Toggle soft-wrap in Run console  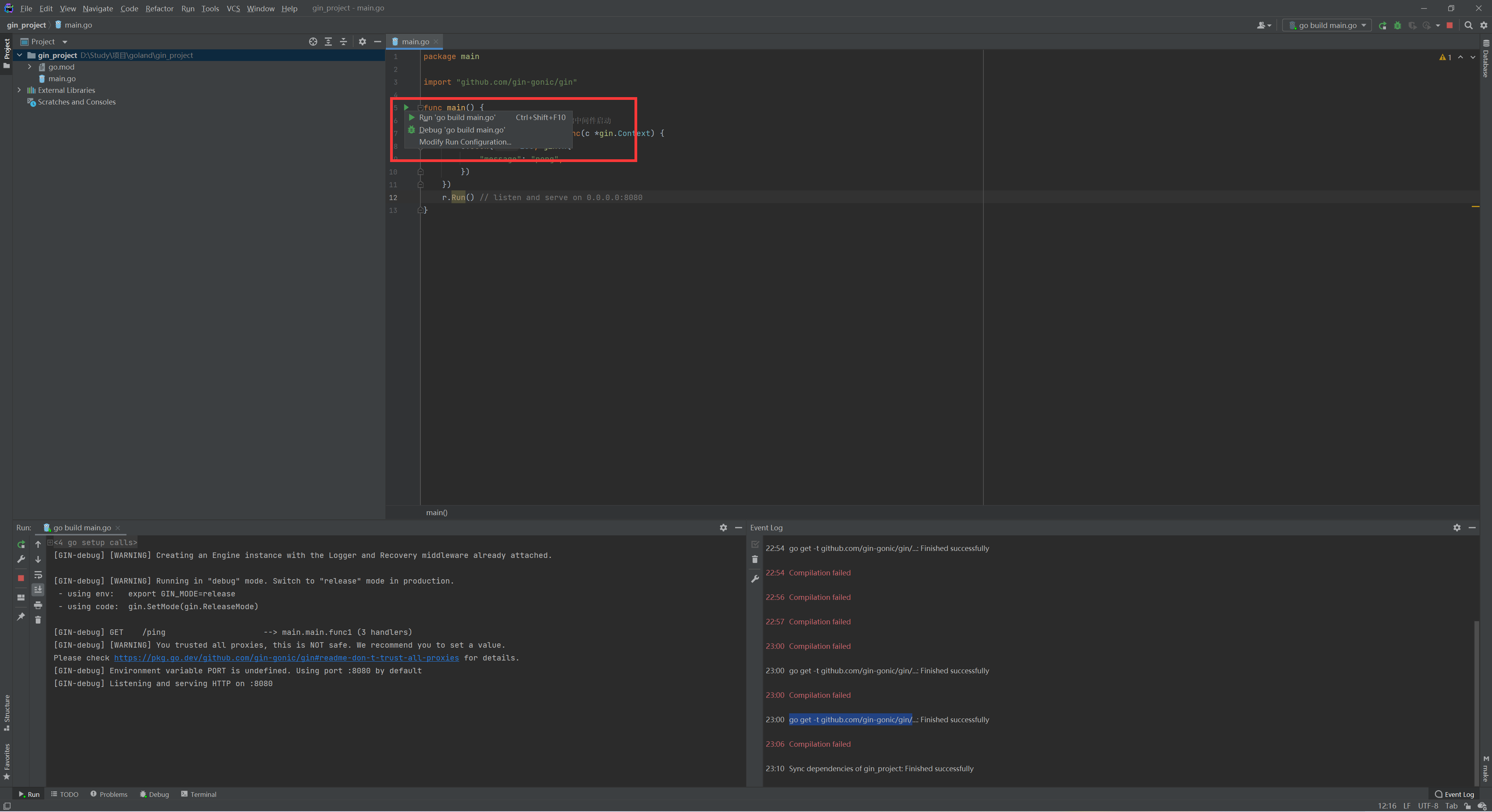click(x=38, y=575)
